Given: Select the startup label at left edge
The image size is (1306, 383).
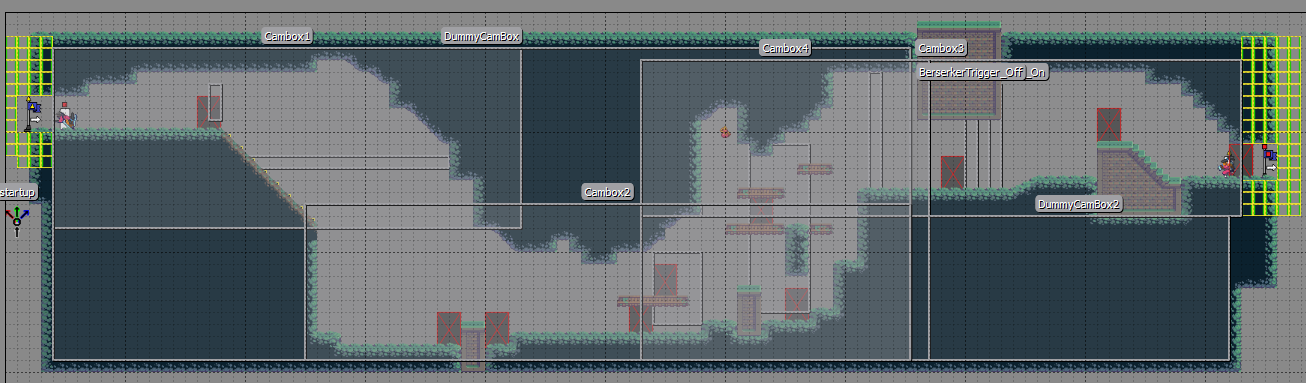Looking at the screenshot, I should coord(18,192).
